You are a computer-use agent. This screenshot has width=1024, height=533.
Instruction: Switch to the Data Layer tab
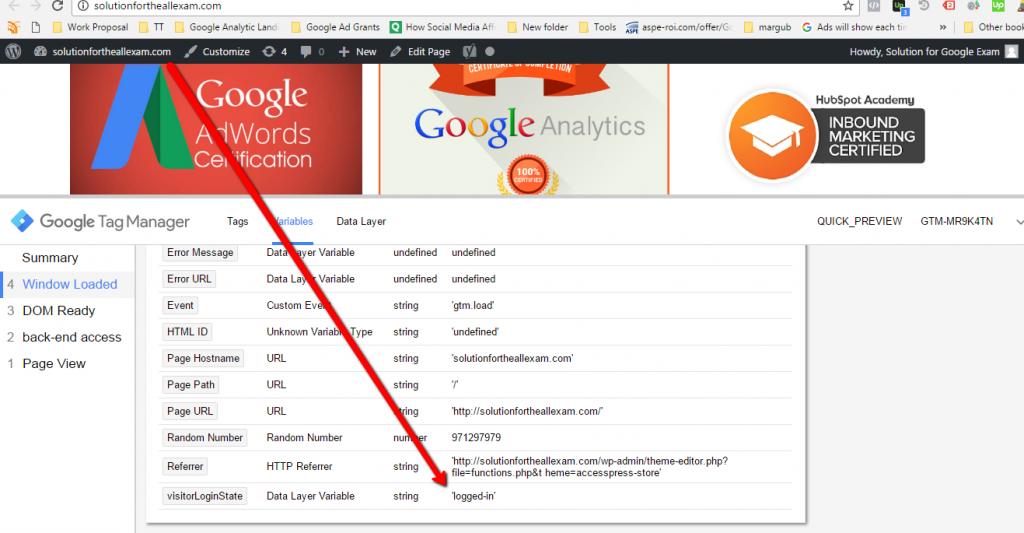point(361,221)
